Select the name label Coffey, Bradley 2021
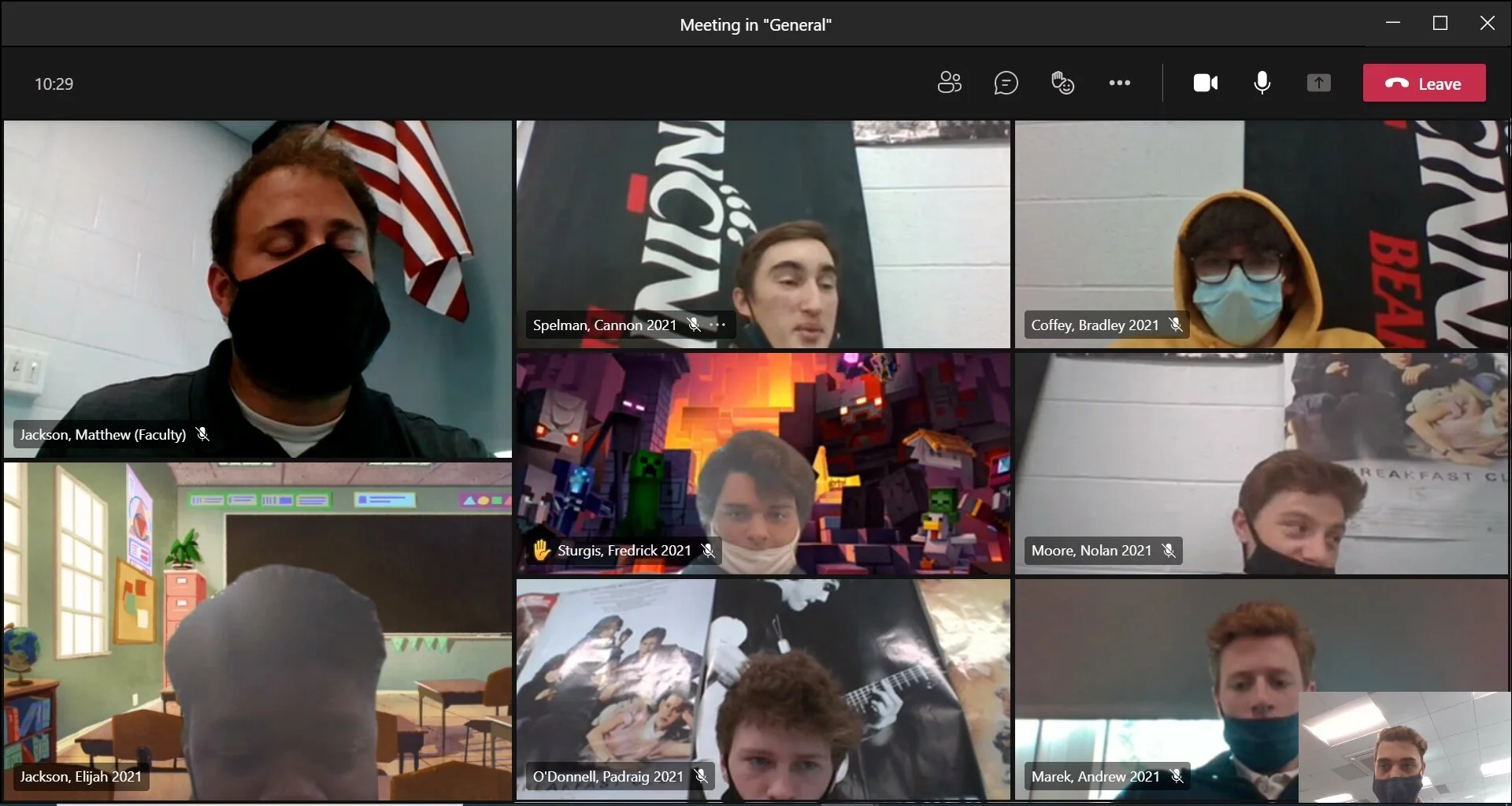The image size is (1512, 806). (x=1095, y=325)
